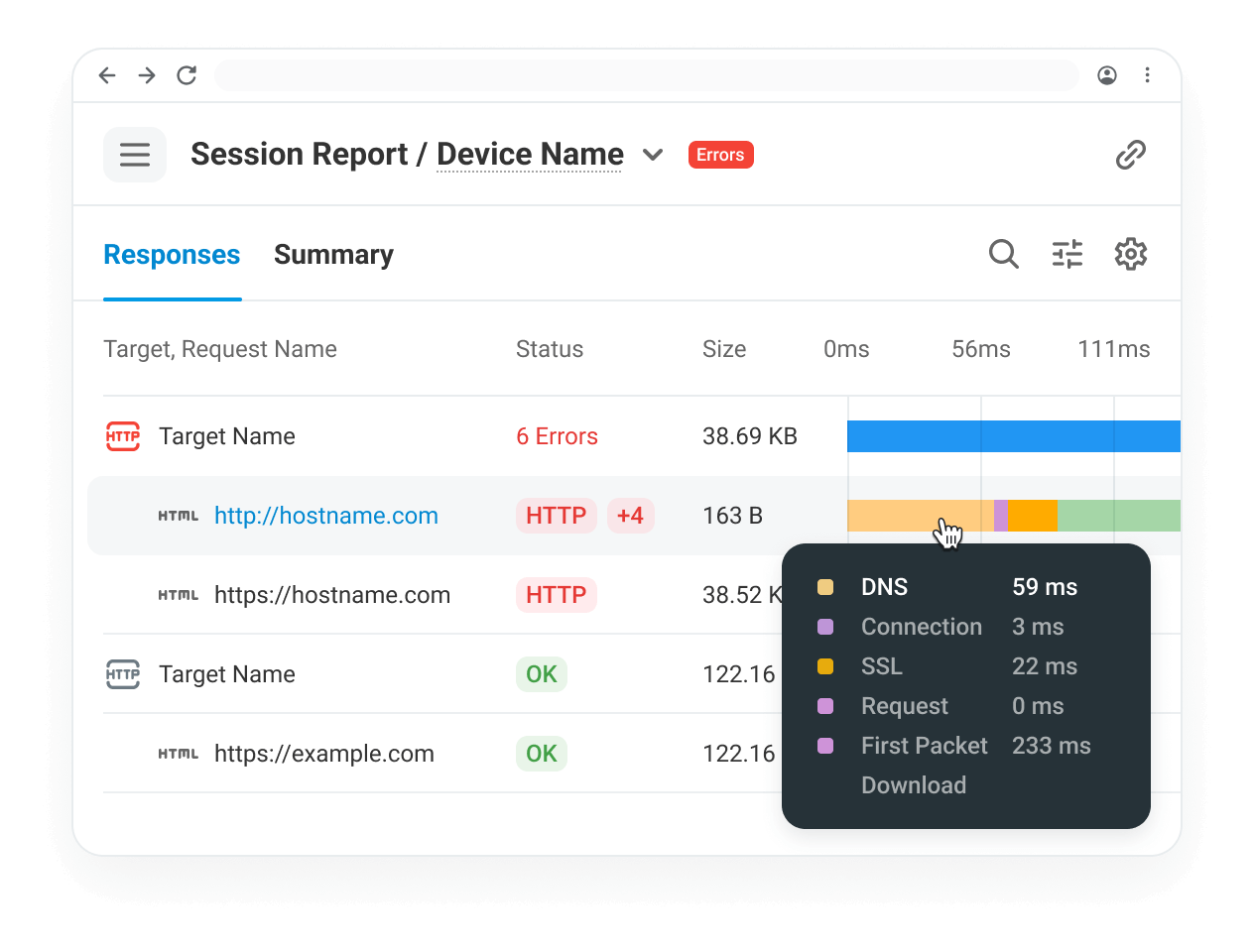Open the http://hostname.com link
The width and height of the screenshot is (1254, 952).
coord(325,516)
